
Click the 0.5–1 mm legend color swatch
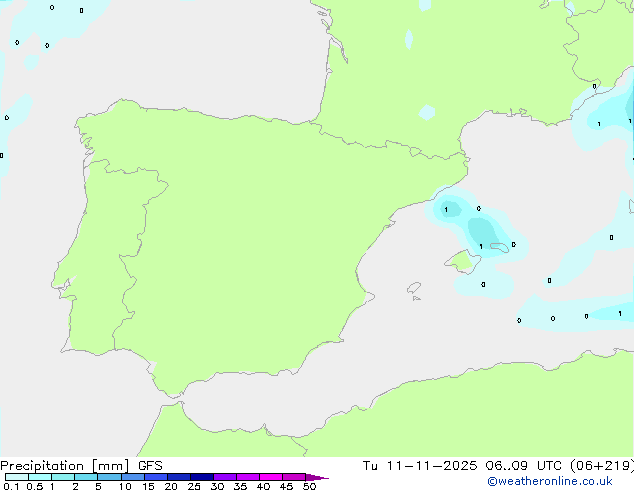pyautogui.click(x=40, y=477)
